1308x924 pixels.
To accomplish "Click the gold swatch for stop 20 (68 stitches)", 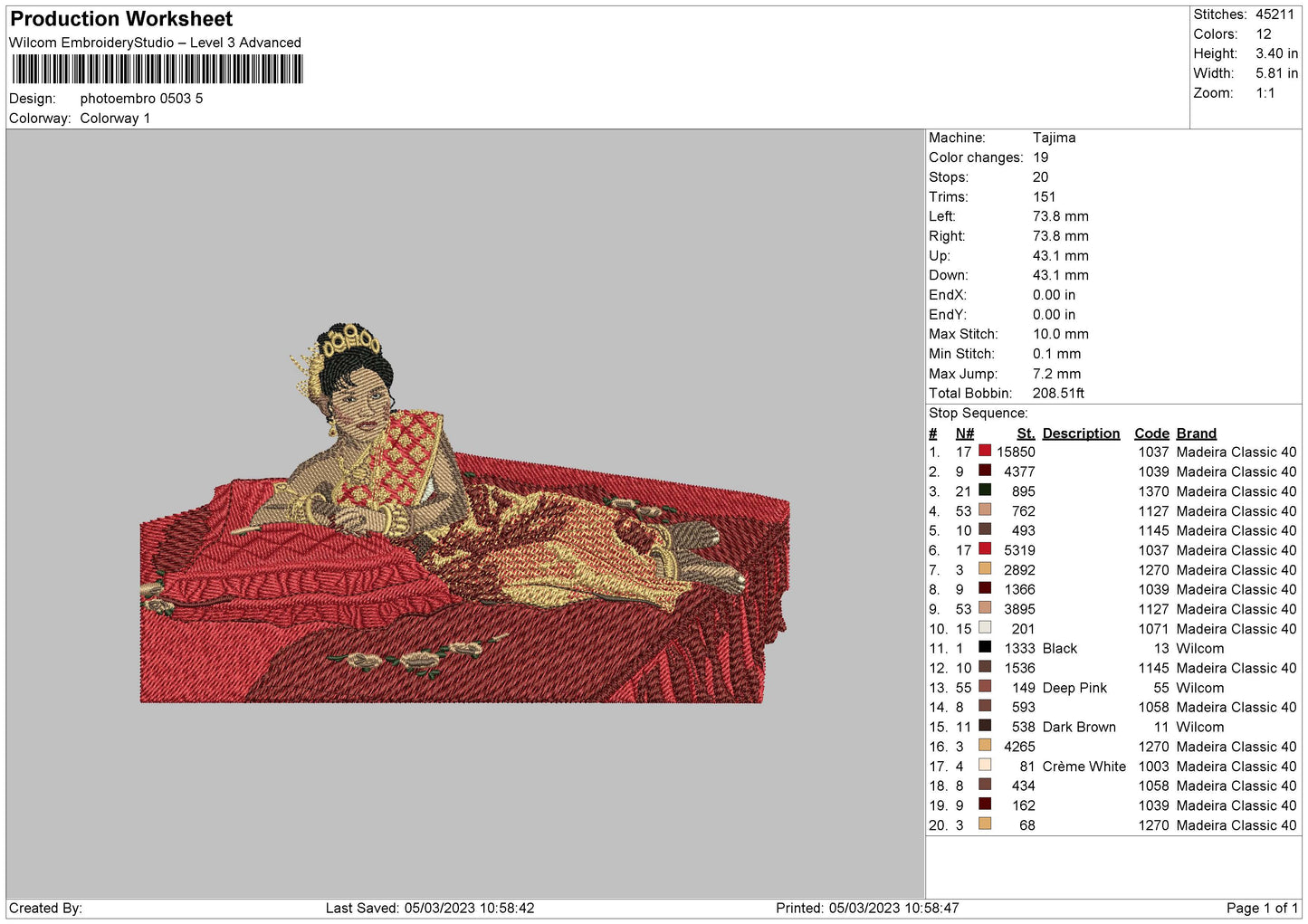I will [985, 824].
